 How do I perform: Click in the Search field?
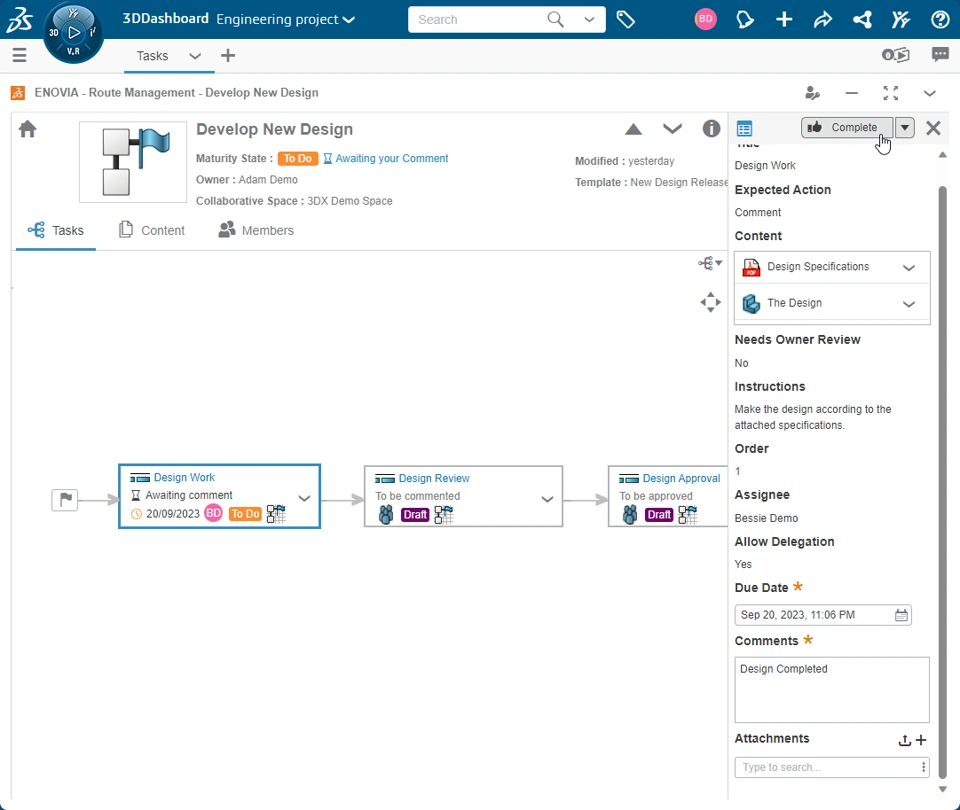[x=480, y=20]
